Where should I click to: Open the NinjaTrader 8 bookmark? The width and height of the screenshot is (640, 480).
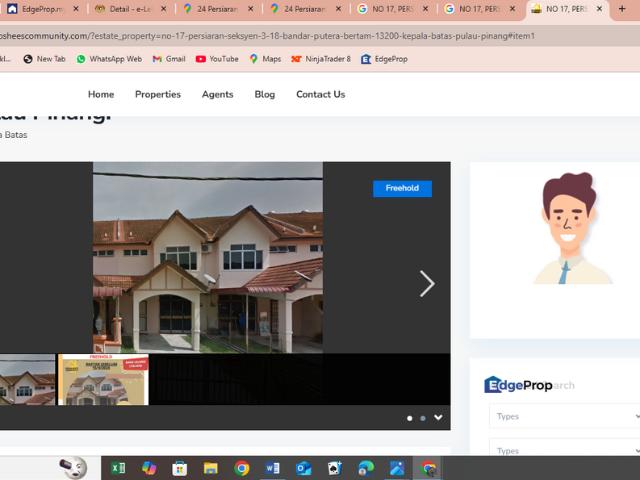(321, 59)
